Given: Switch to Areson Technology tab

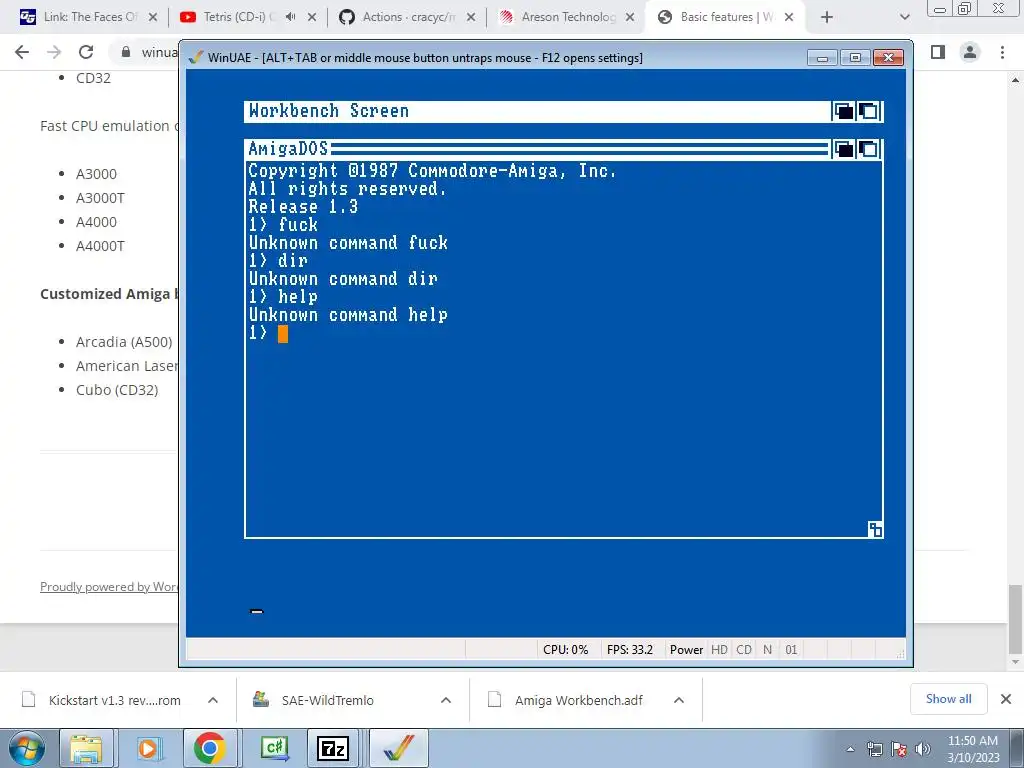Looking at the screenshot, I should 566,17.
